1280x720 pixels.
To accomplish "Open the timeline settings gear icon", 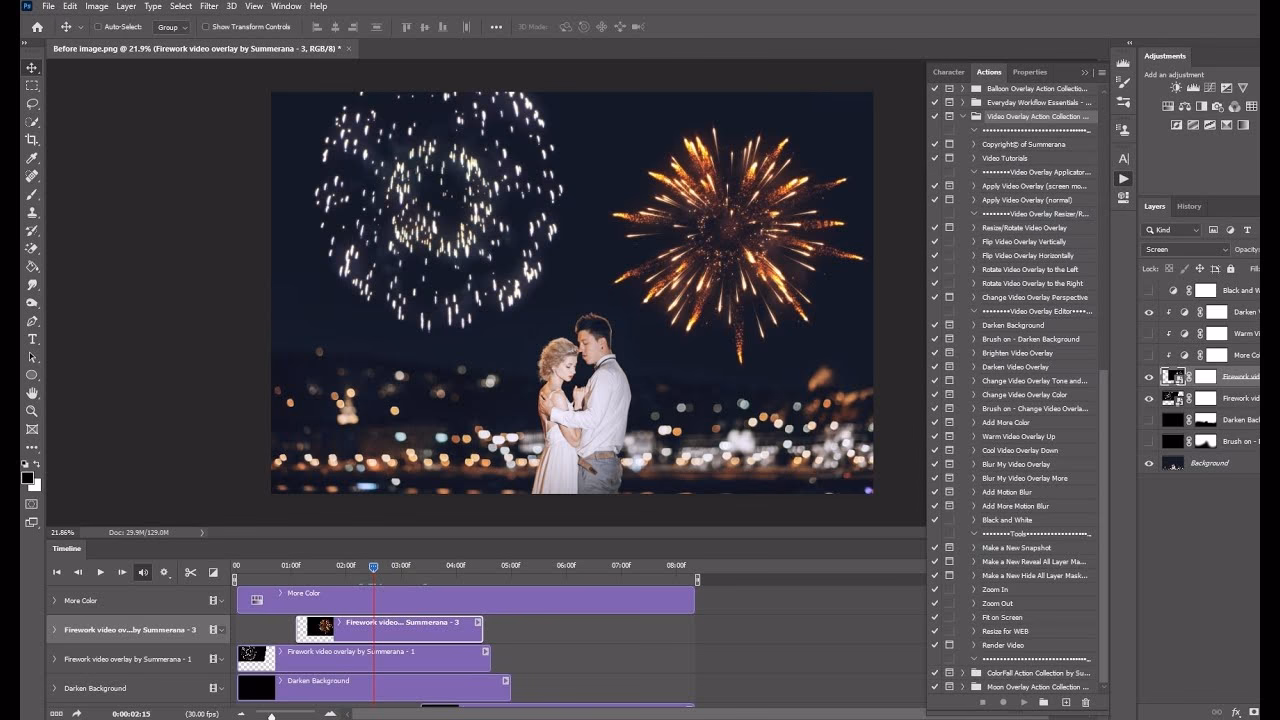I will click(165, 572).
